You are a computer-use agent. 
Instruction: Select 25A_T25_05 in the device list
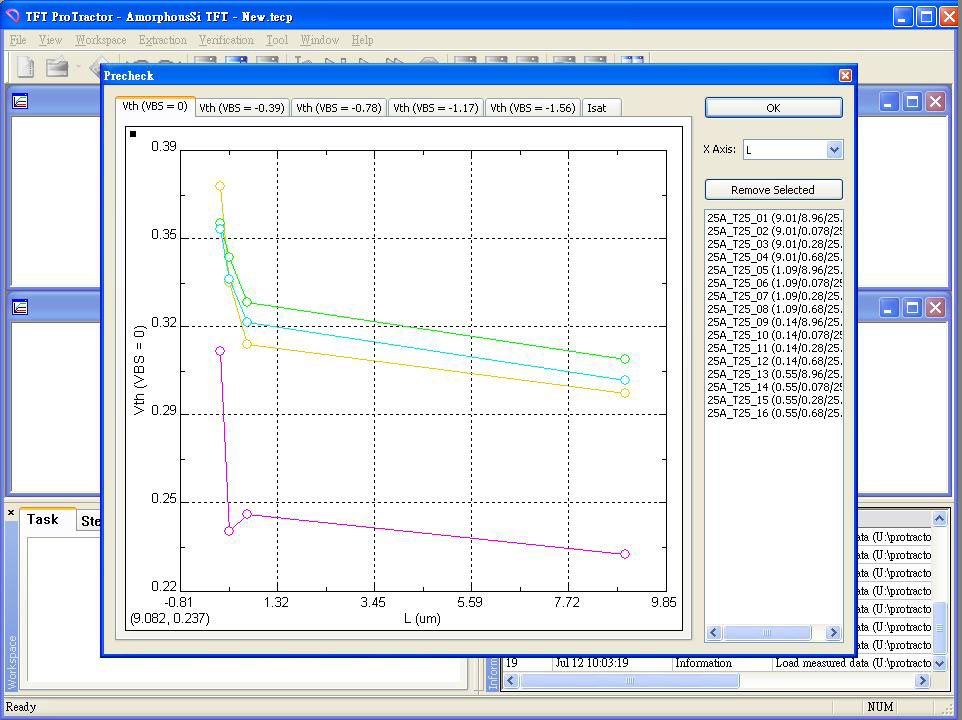(771, 270)
